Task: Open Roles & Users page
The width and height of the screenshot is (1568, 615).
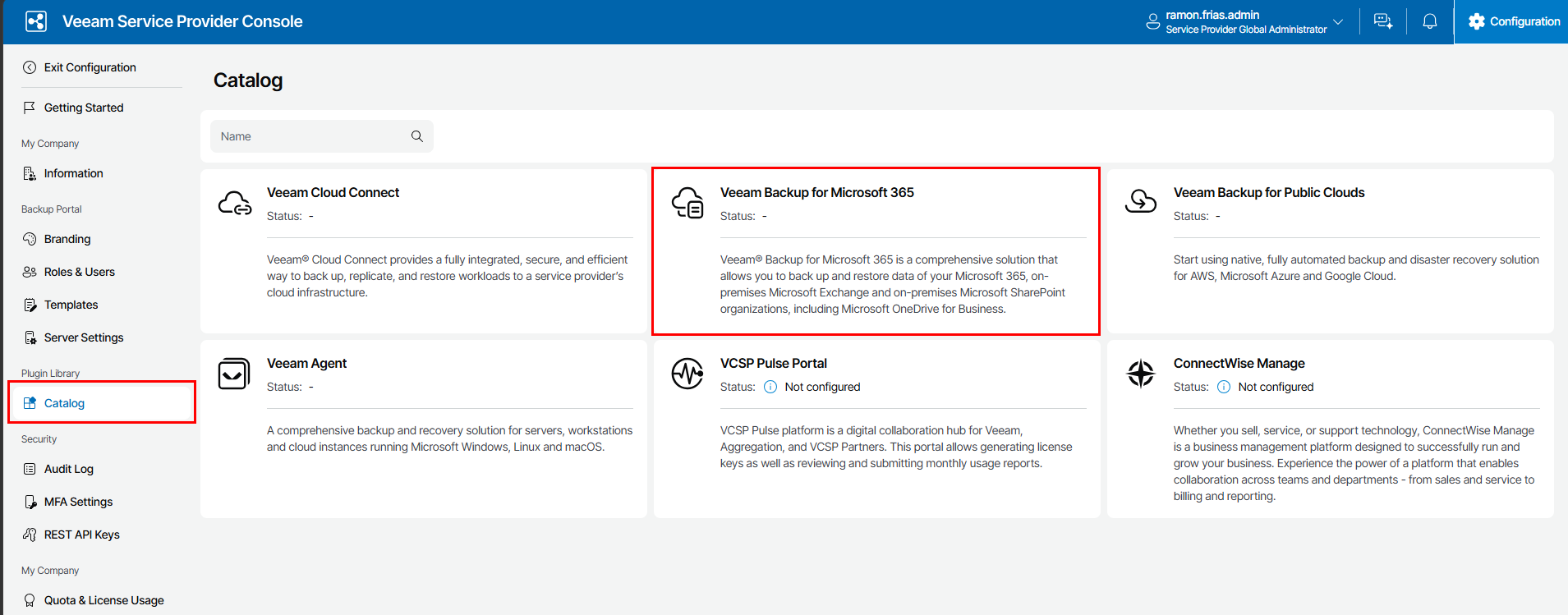Action: coord(80,272)
